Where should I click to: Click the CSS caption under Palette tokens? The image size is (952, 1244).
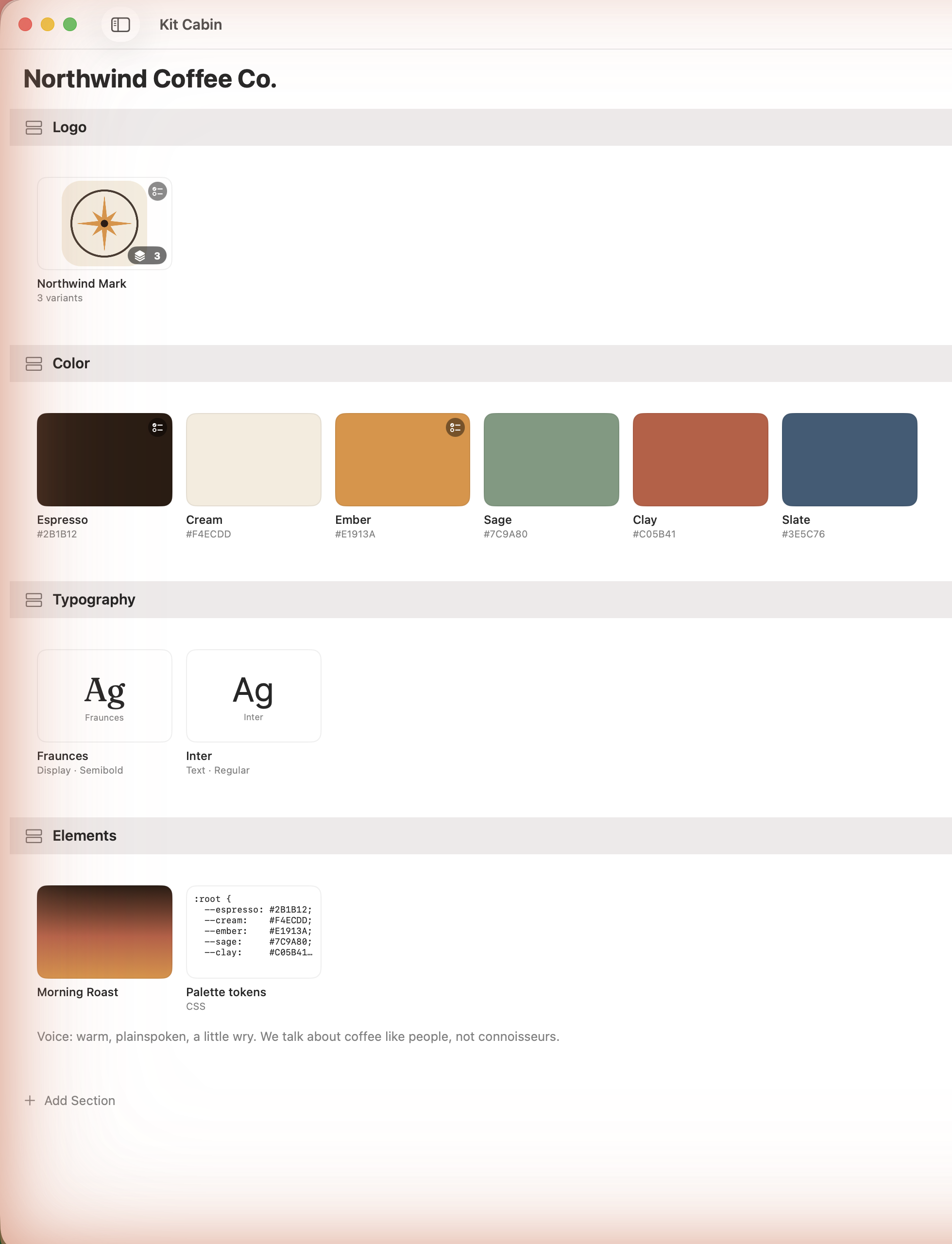click(x=195, y=1006)
